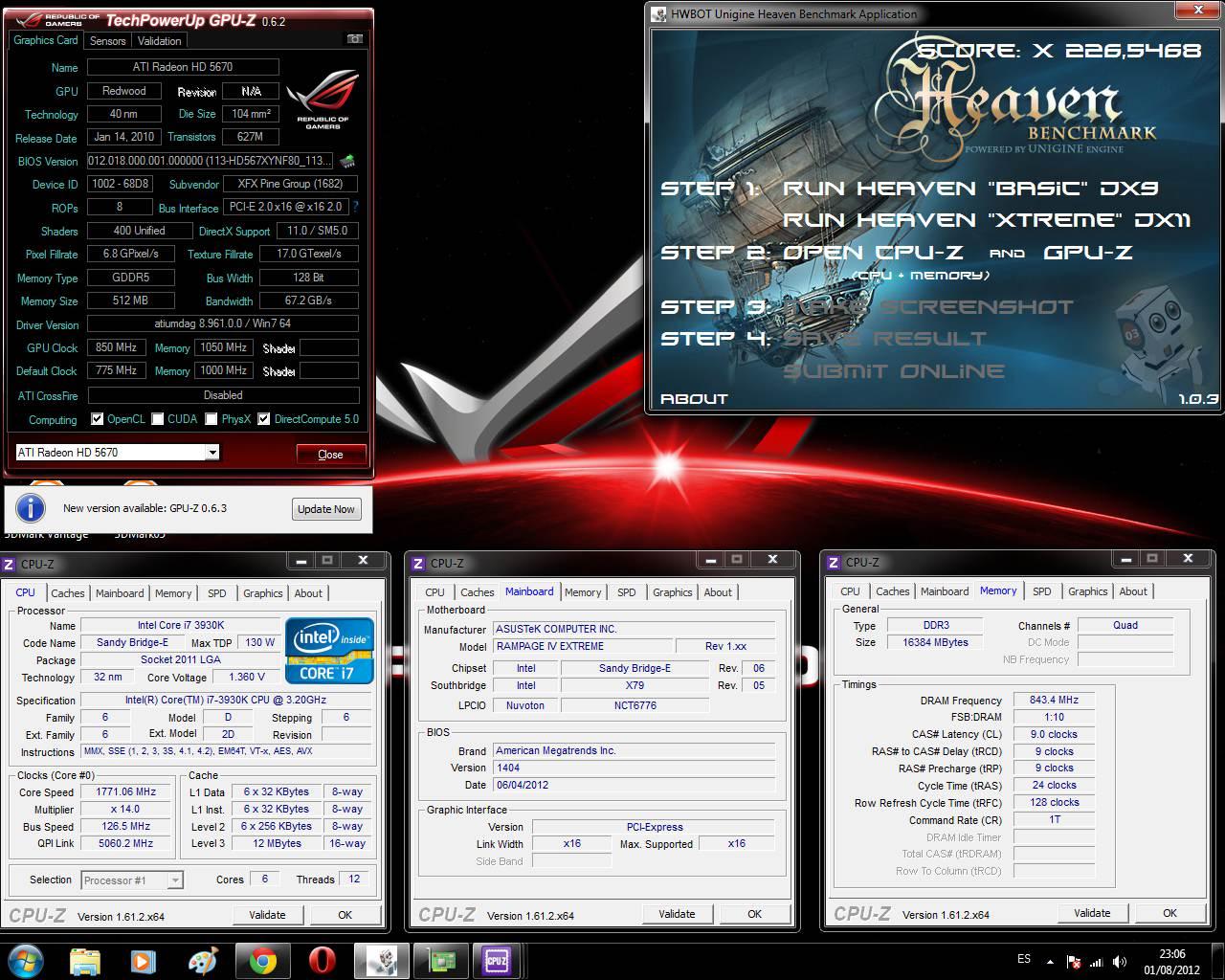Click the Action Center flag tray icon
The width and height of the screenshot is (1225, 980).
tap(1075, 962)
